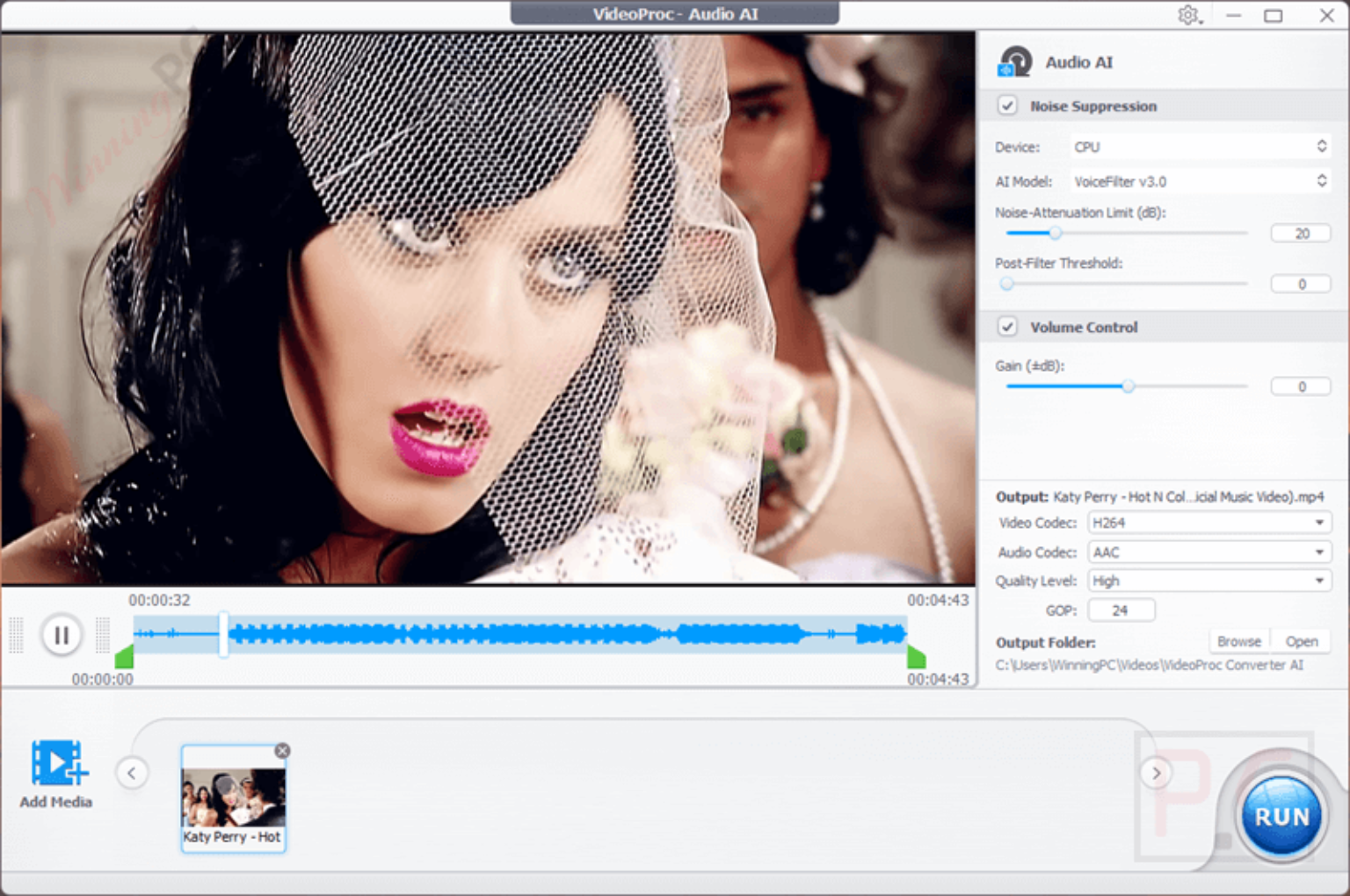Click the Noise-Attenuation Limit value field 20
Screen dimensions: 1350x896
click(1301, 233)
